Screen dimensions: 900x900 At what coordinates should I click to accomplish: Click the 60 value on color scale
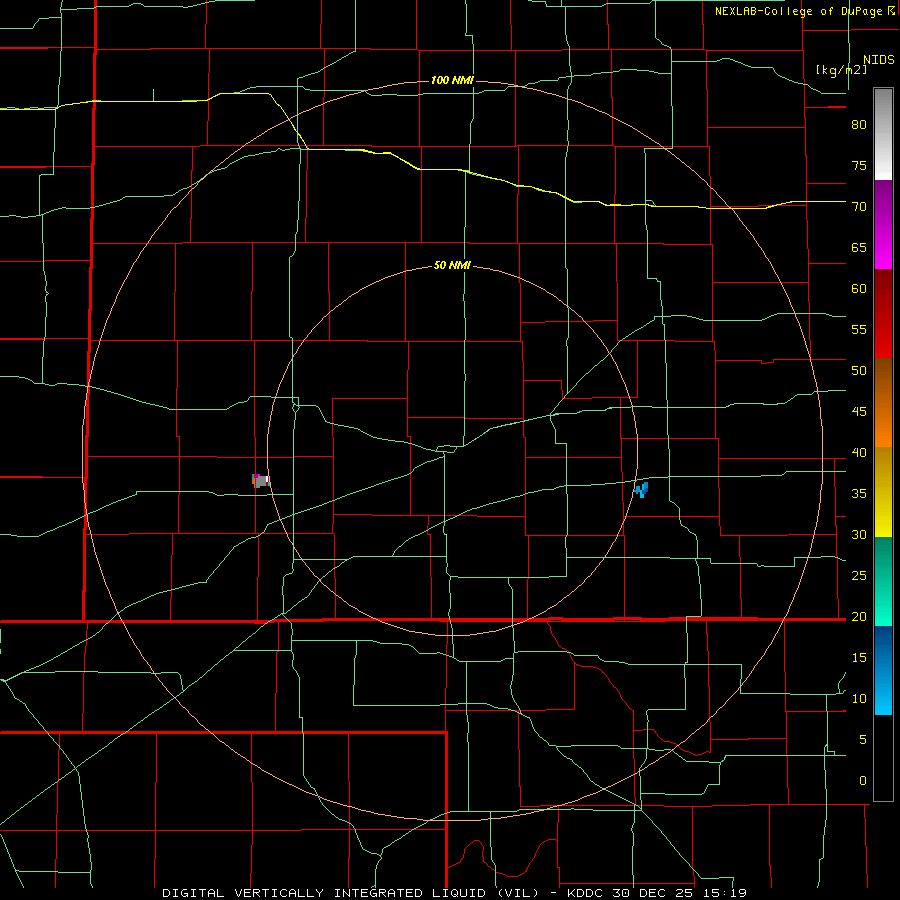click(859, 289)
